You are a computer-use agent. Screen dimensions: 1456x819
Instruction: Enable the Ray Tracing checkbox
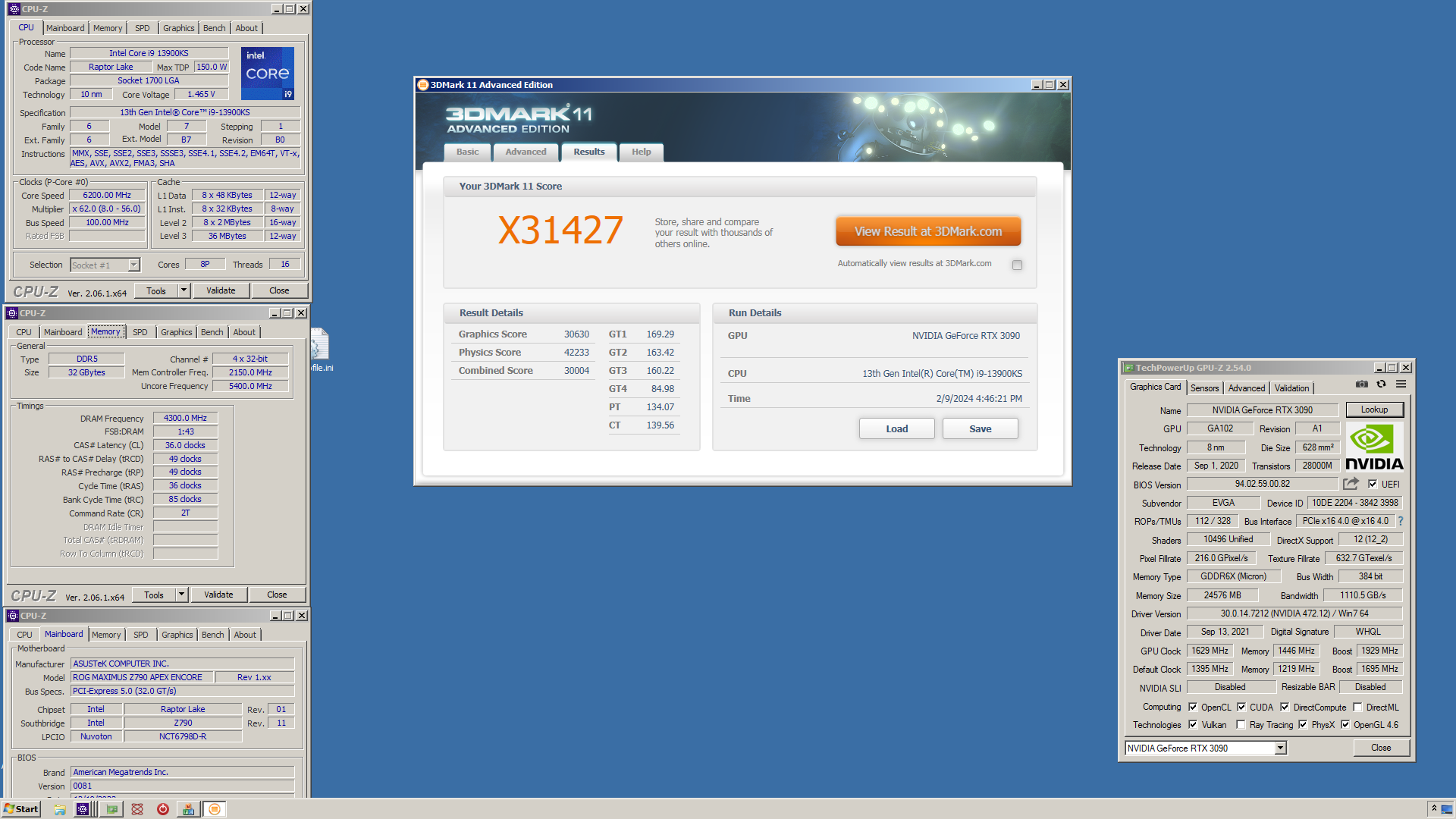[x=1241, y=724]
